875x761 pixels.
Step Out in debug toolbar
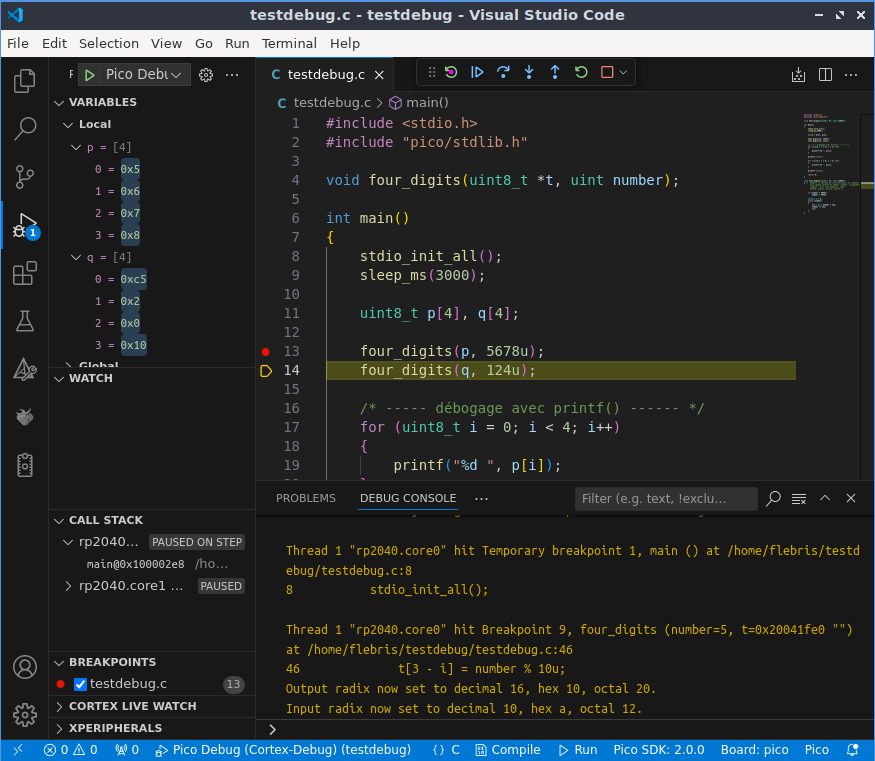(x=555, y=72)
